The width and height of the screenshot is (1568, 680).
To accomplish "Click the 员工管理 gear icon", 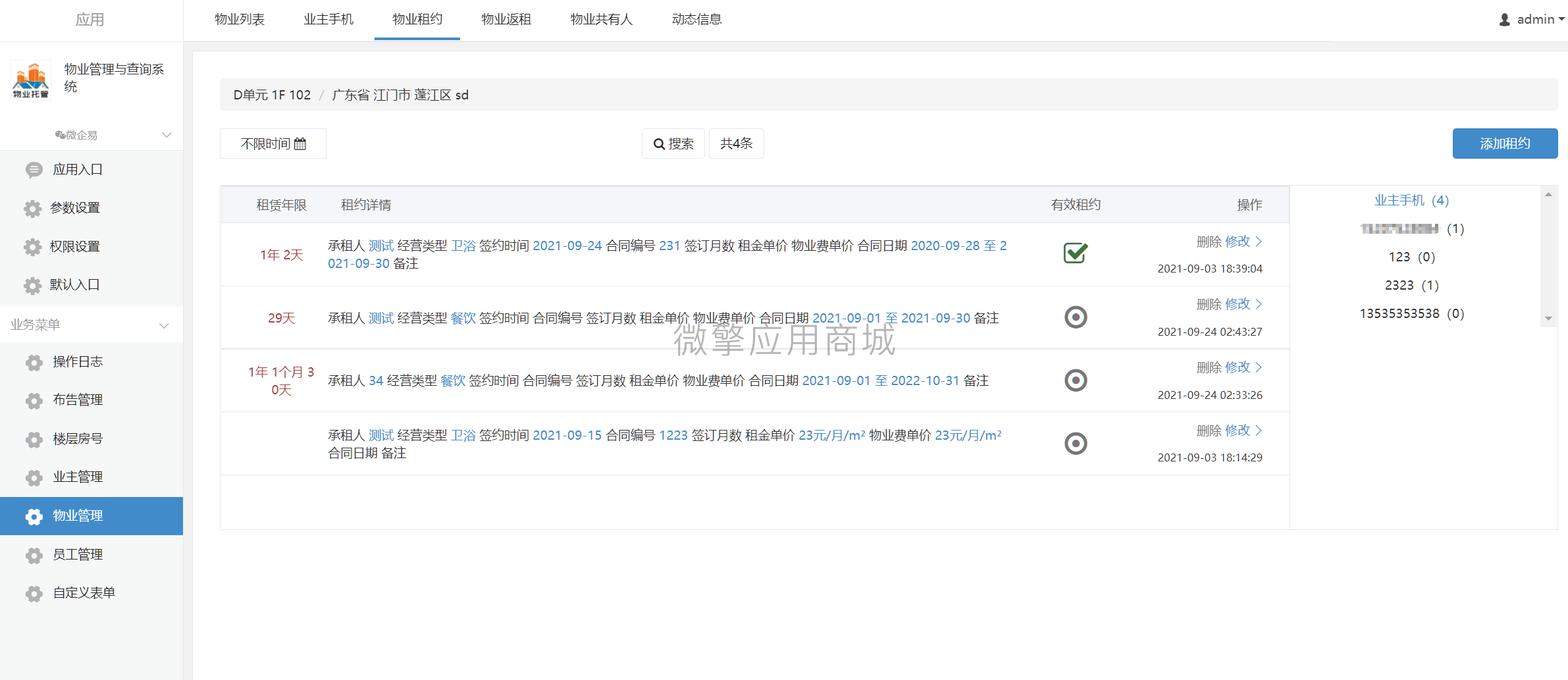I will click(x=34, y=556).
